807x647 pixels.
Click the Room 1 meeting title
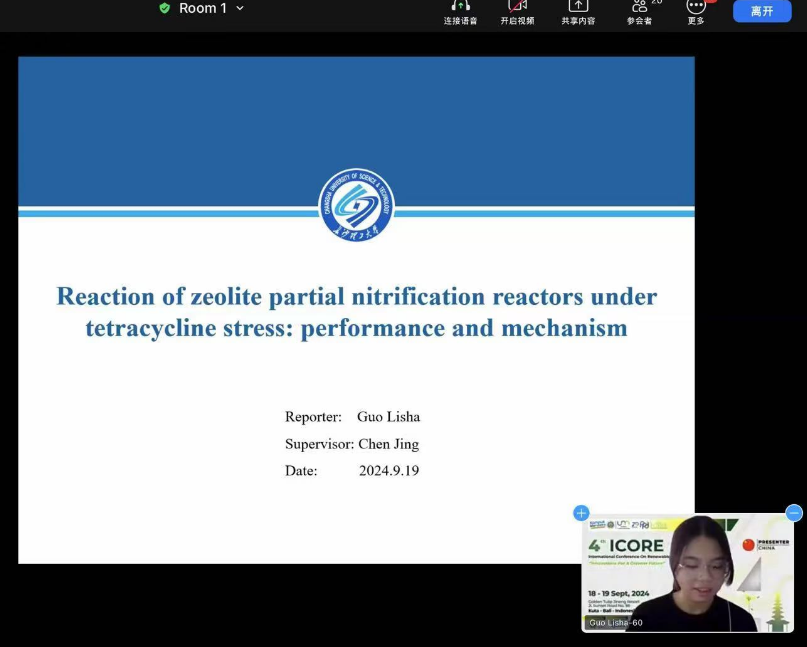[x=202, y=8]
